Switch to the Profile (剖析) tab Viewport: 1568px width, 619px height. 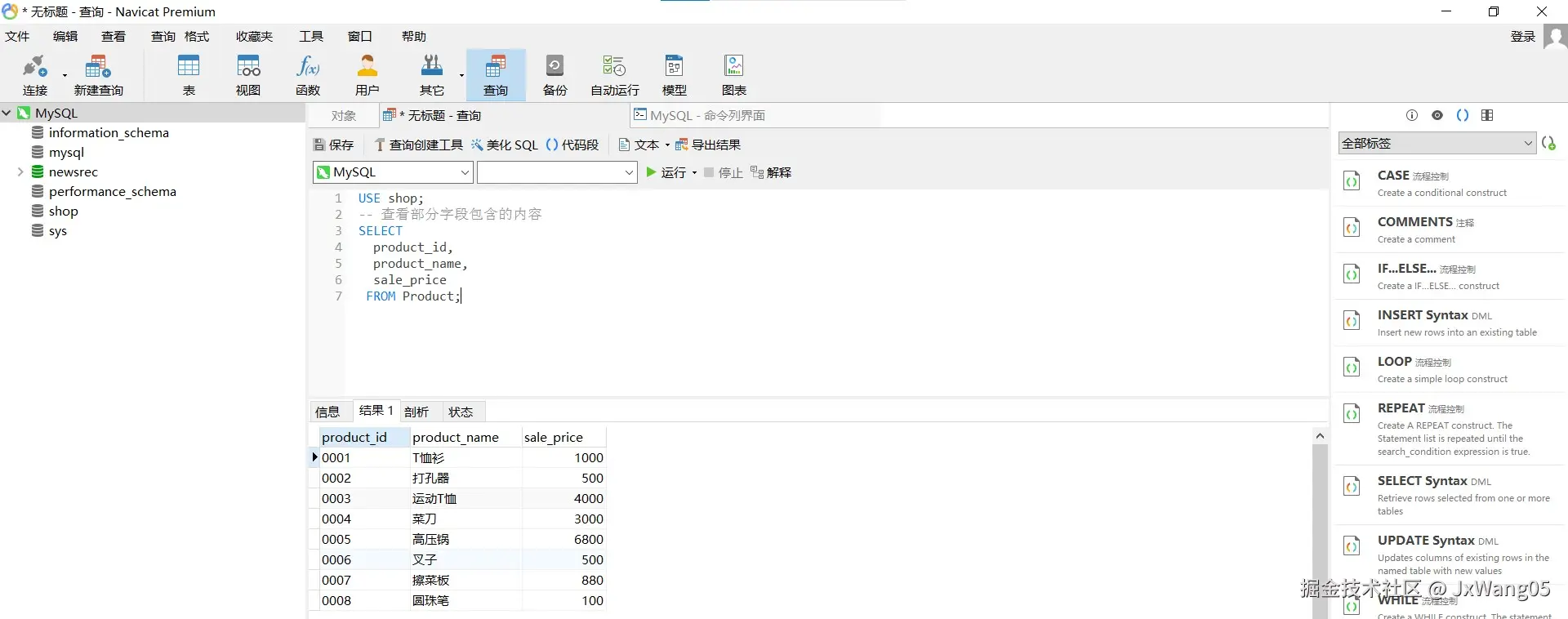click(x=416, y=412)
